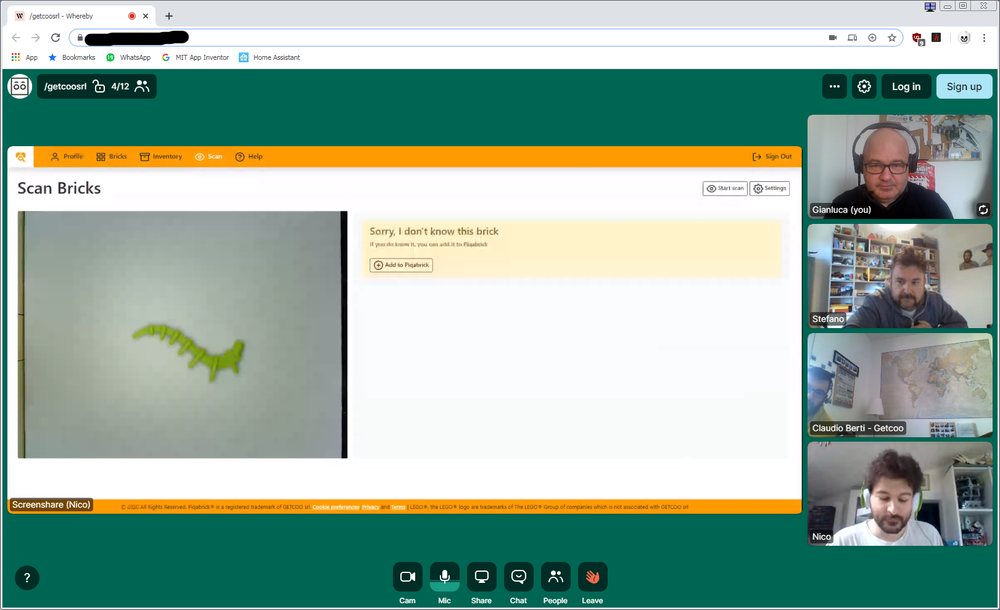Click the browser address bar

tap(485, 38)
